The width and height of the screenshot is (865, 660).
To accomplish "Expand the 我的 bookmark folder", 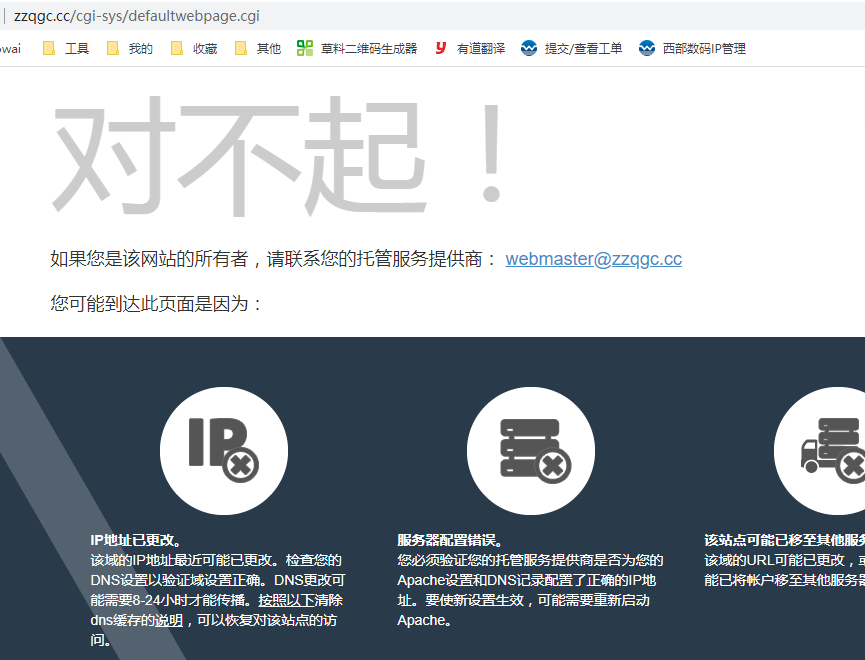I will tap(130, 48).
